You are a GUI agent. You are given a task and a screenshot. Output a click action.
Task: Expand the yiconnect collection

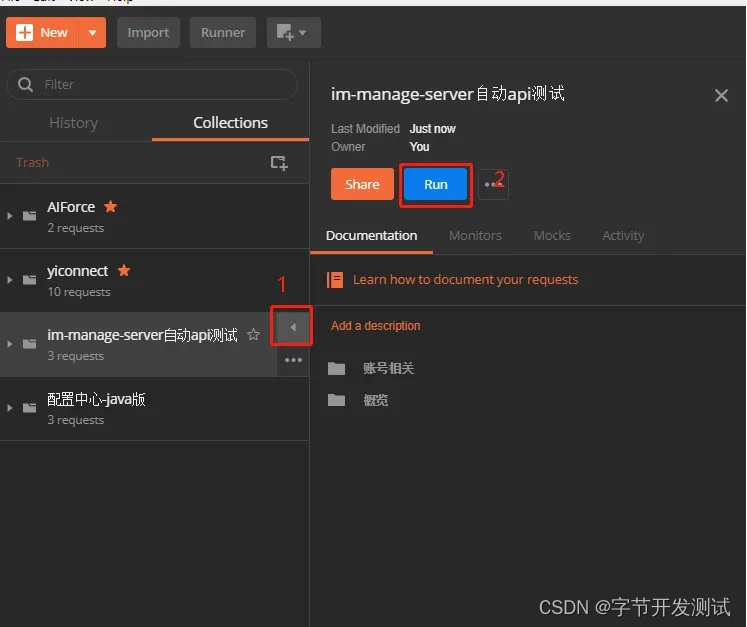click(x=10, y=280)
